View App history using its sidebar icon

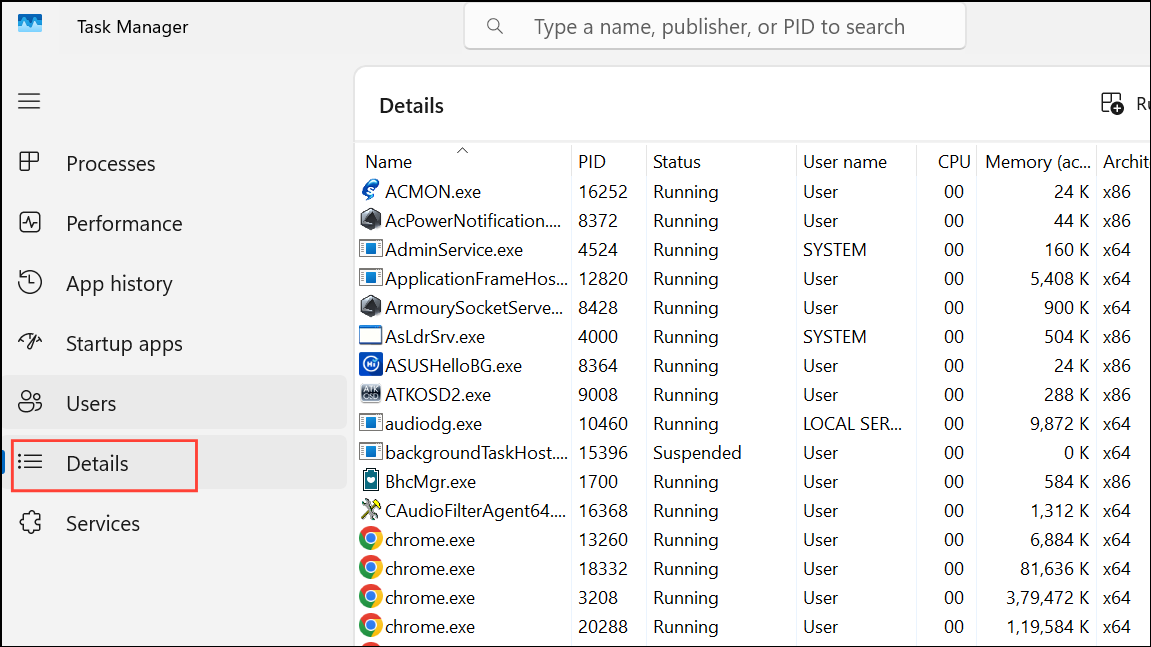(31, 282)
